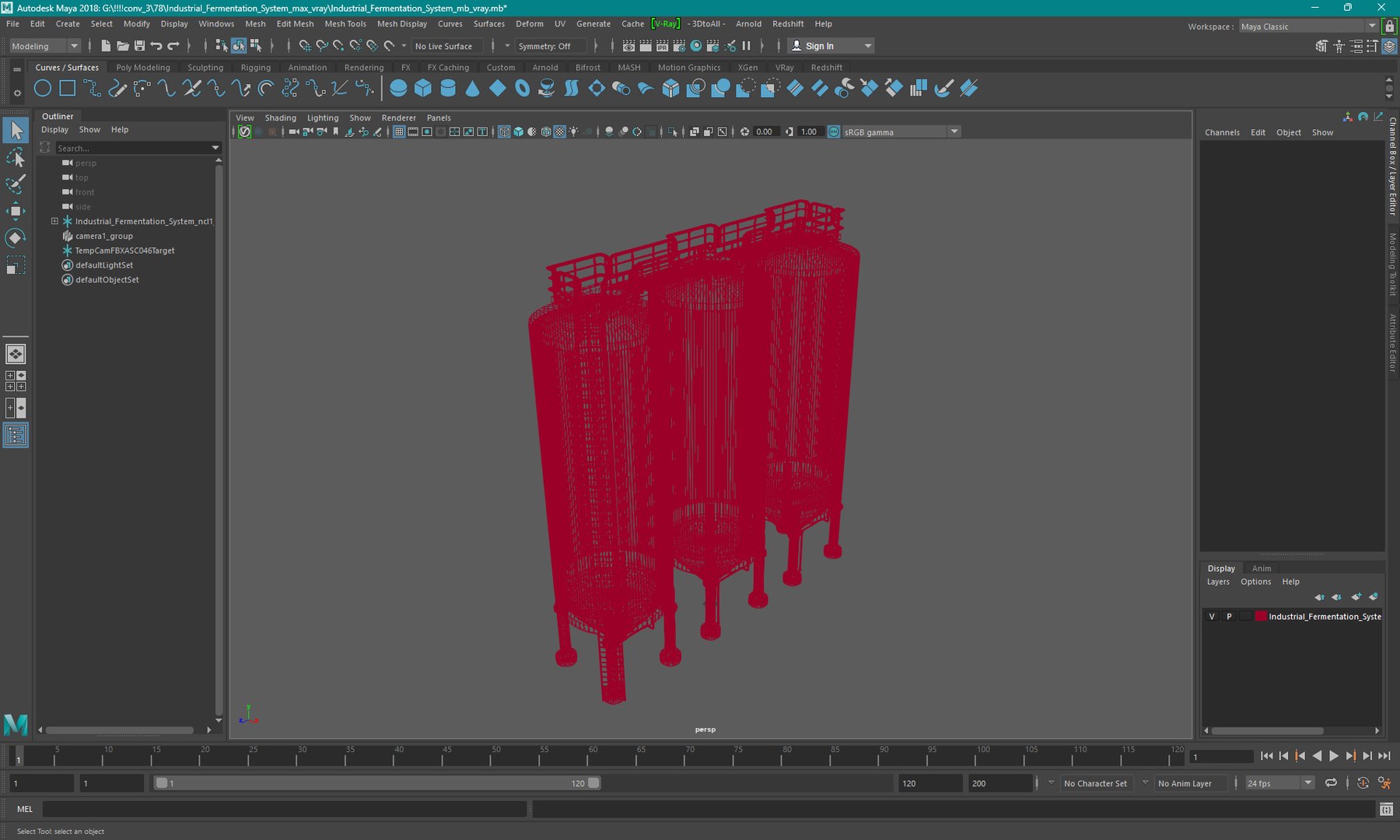
Task: Toggle the loop playback button
Action: click(x=1332, y=783)
